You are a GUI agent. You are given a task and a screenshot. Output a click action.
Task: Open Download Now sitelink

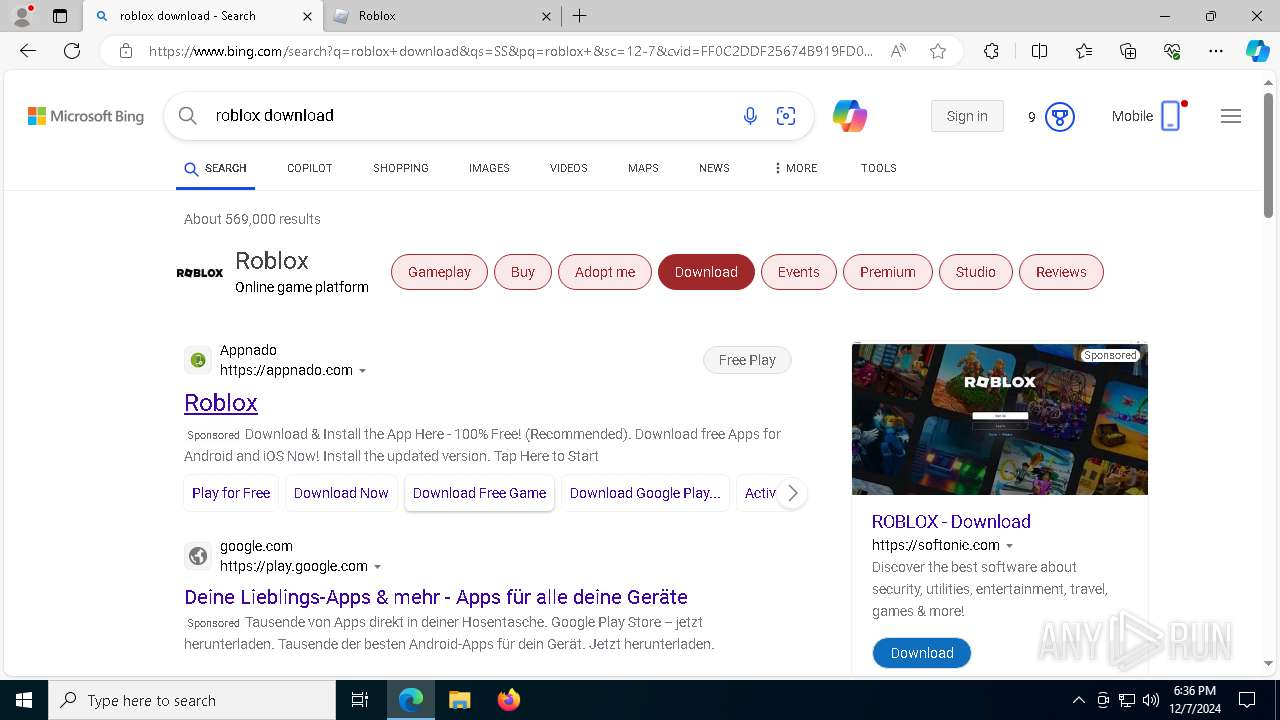pos(341,493)
